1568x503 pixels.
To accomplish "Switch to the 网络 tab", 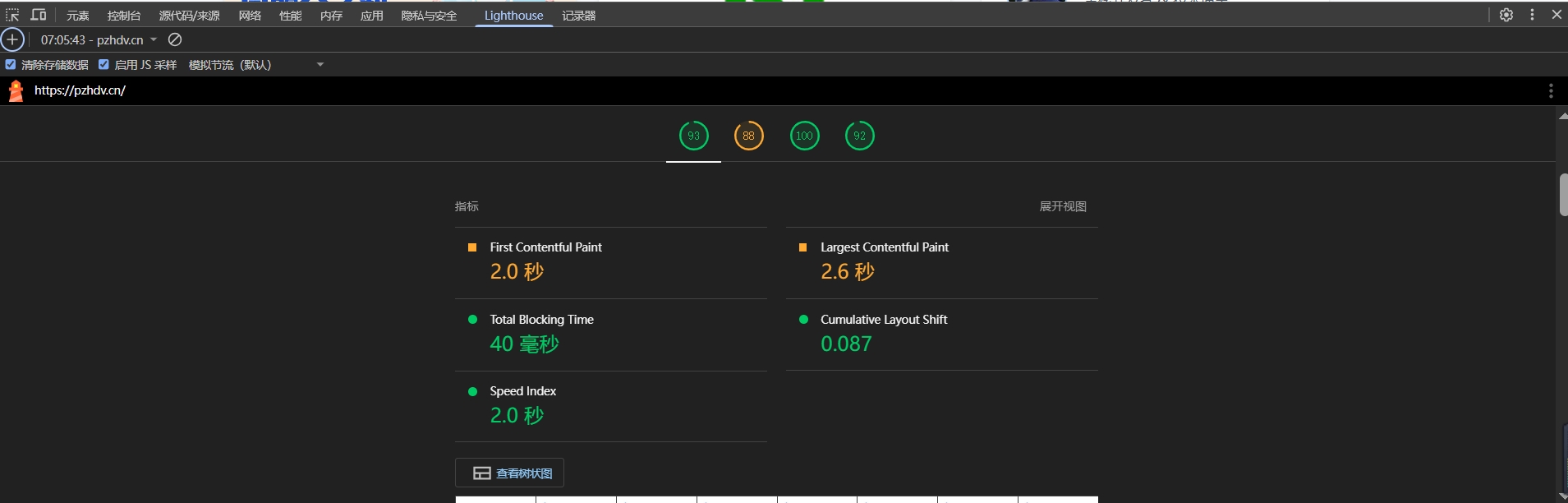I will tap(250, 16).
